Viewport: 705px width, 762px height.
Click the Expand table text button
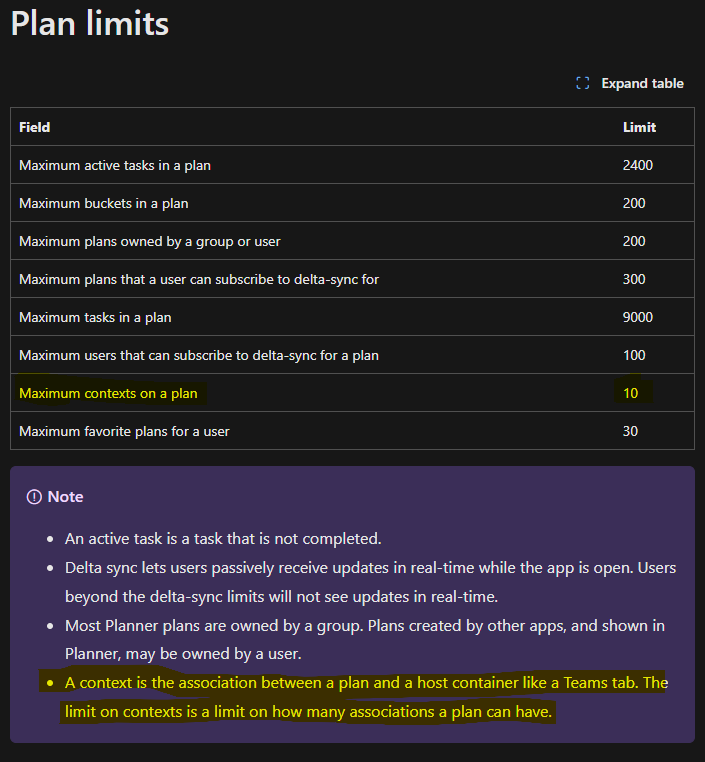[642, 84]
